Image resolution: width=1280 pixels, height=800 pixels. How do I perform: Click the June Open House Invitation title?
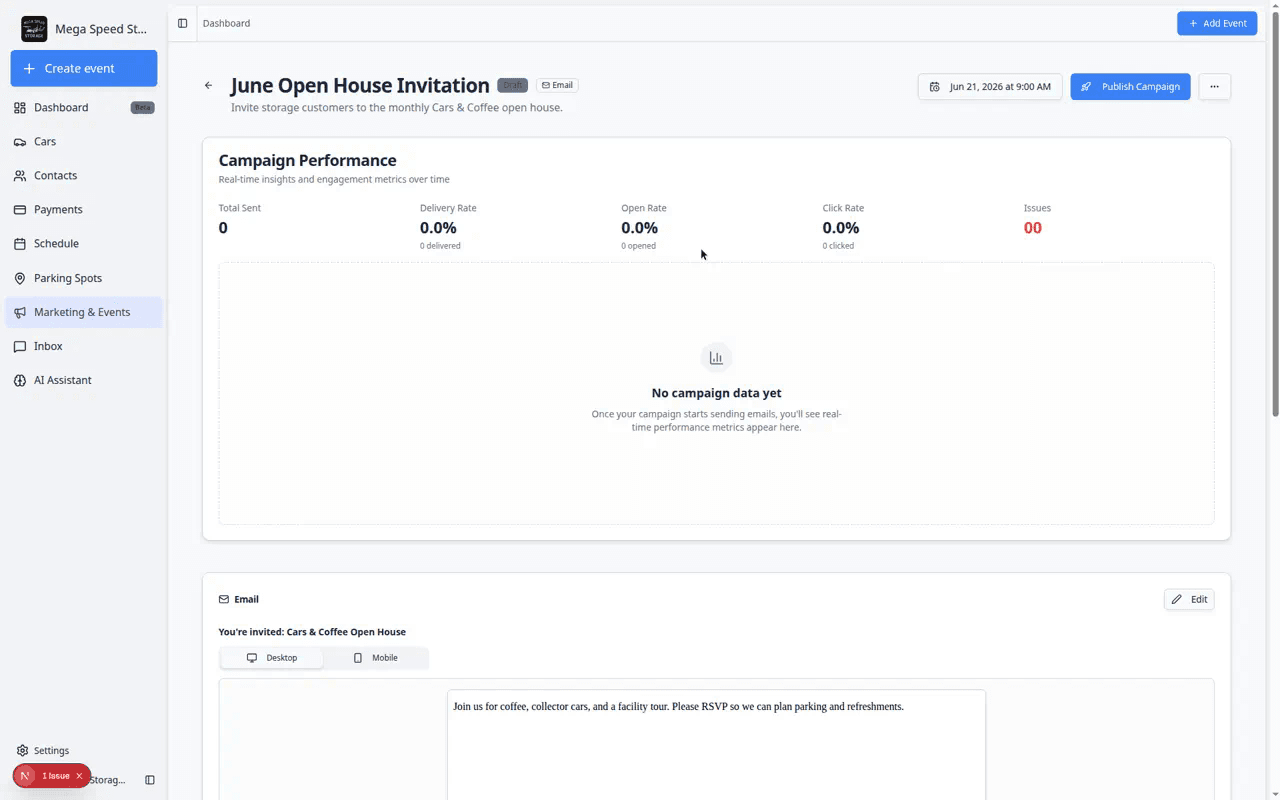pyautogui.click(x=360, y=86)
